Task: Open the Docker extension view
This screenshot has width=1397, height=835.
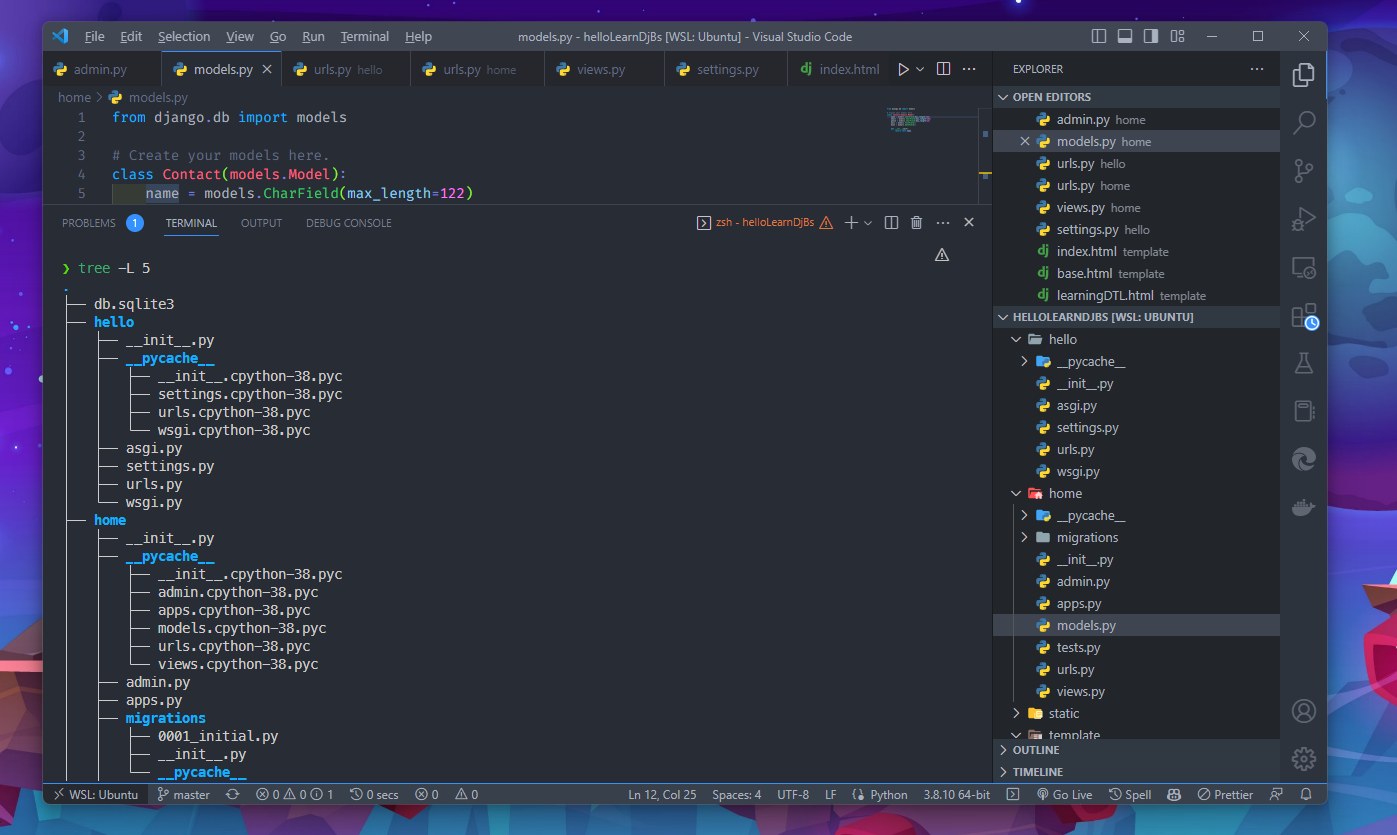Action: coord(1303,506)
